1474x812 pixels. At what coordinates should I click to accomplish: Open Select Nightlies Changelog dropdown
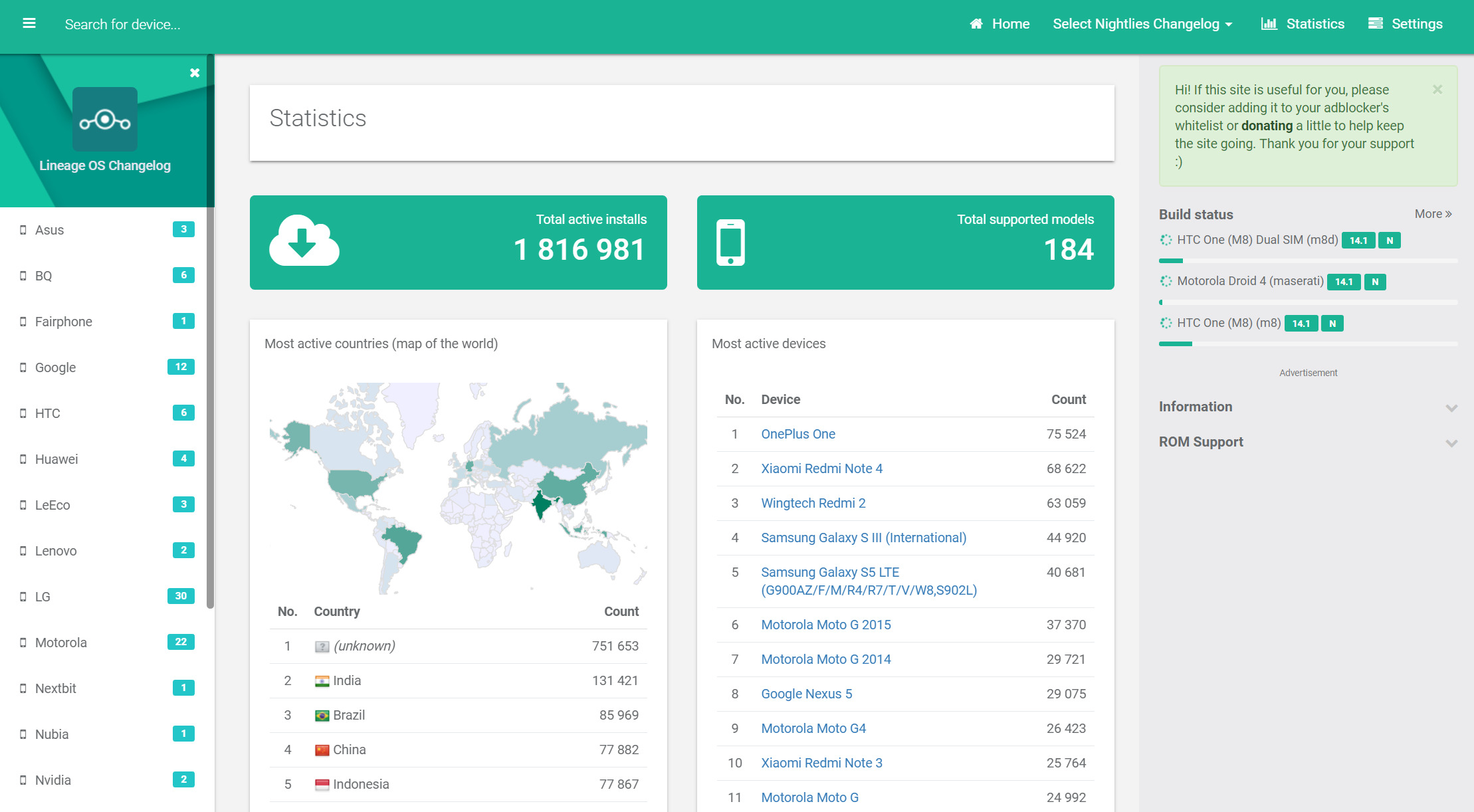point(1142,24)
